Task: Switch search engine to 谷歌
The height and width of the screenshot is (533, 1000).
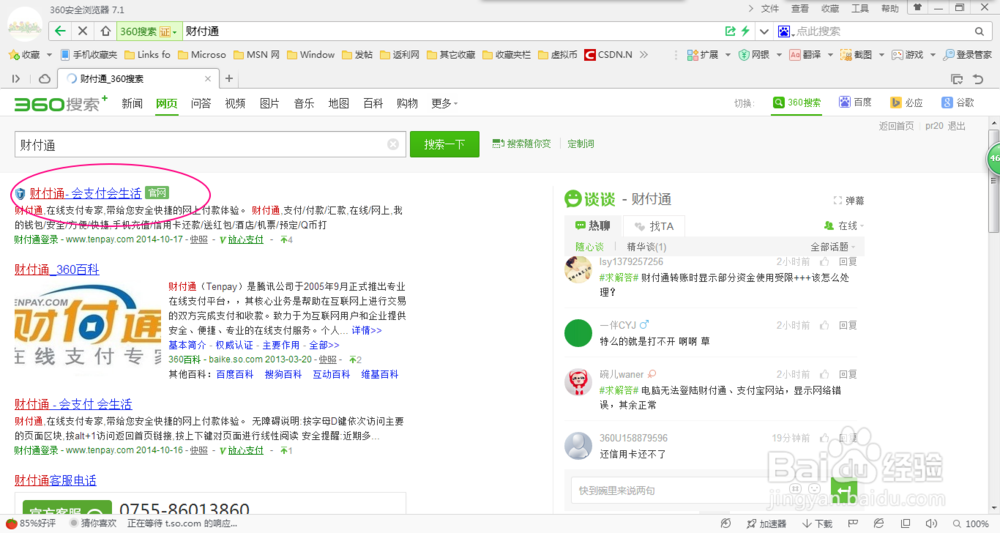Action: tap(958, 103)
